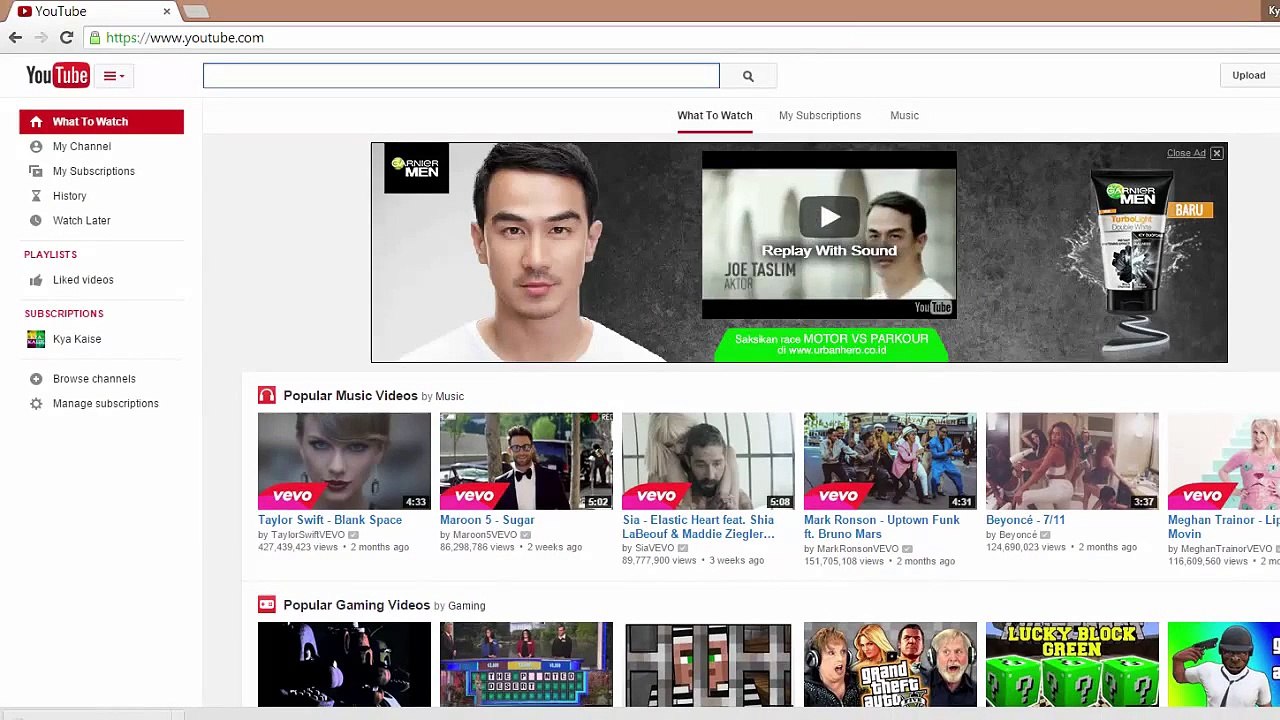Image resolution: width=1280 pixels, height=720 pixels.
Task: Open My Channel in sidebar
Action: click(82, 146)
